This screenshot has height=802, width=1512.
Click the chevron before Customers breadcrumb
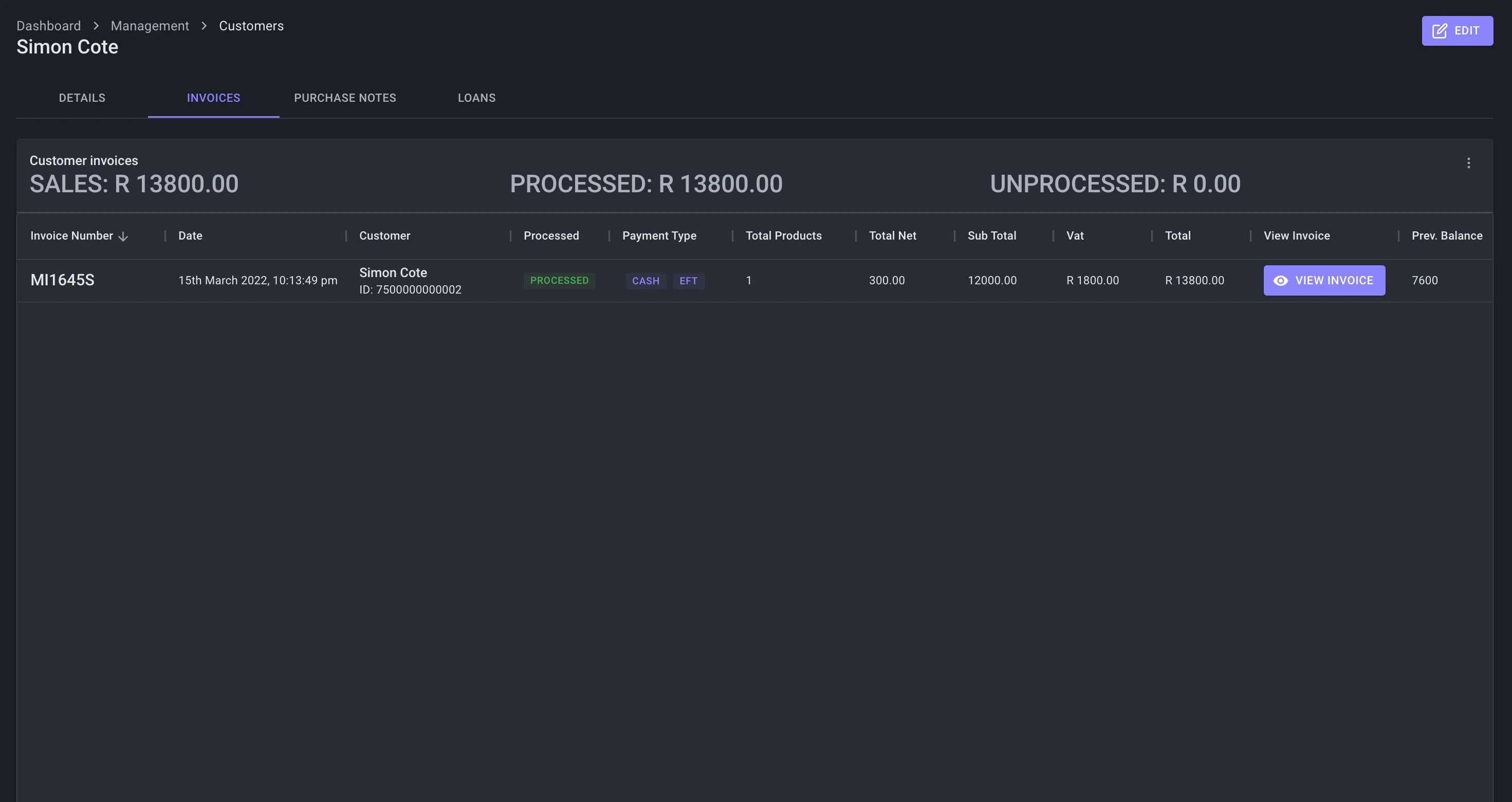tap(204, 26)
